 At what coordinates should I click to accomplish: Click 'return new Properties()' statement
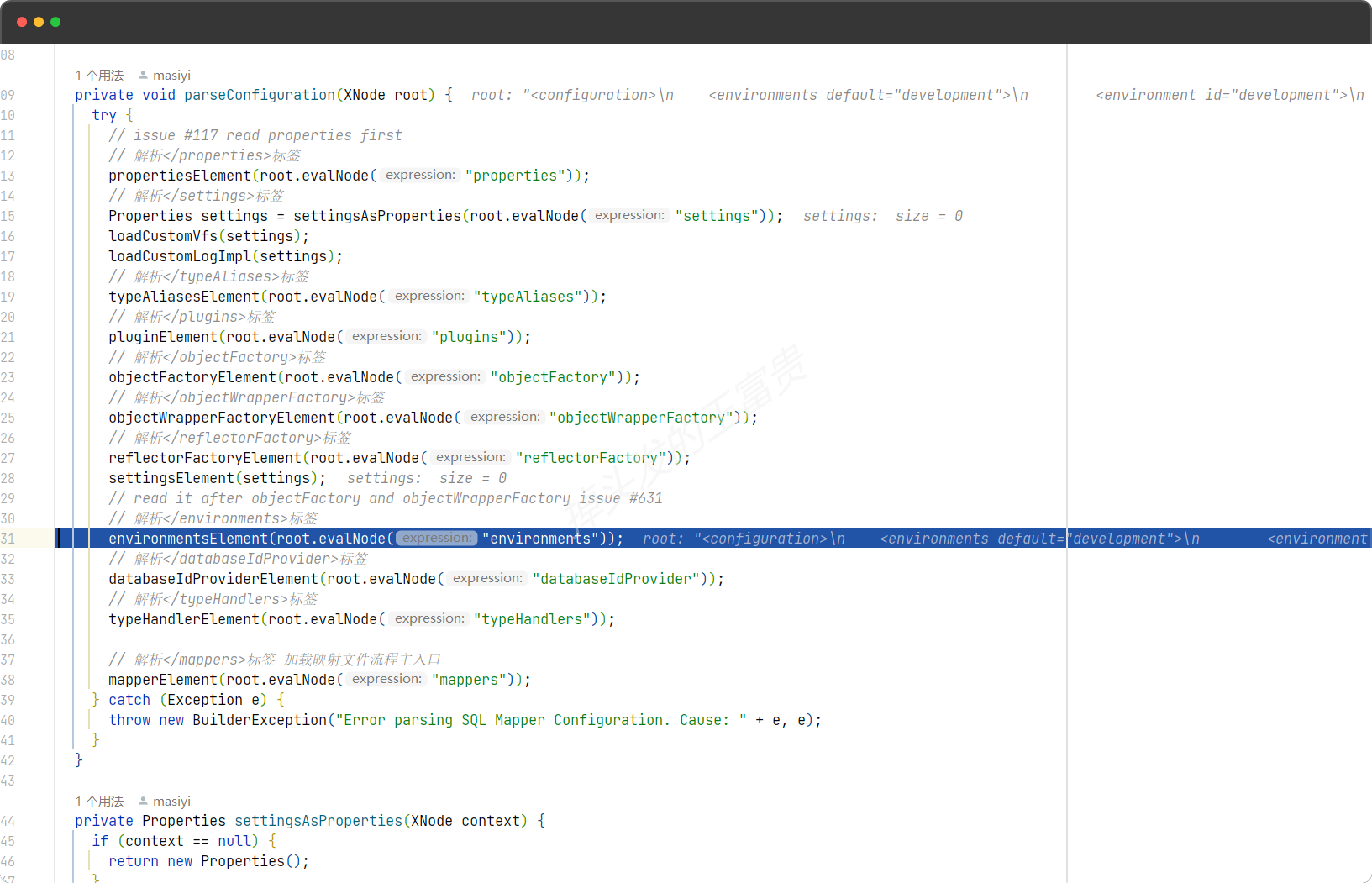tap(209, 861)
